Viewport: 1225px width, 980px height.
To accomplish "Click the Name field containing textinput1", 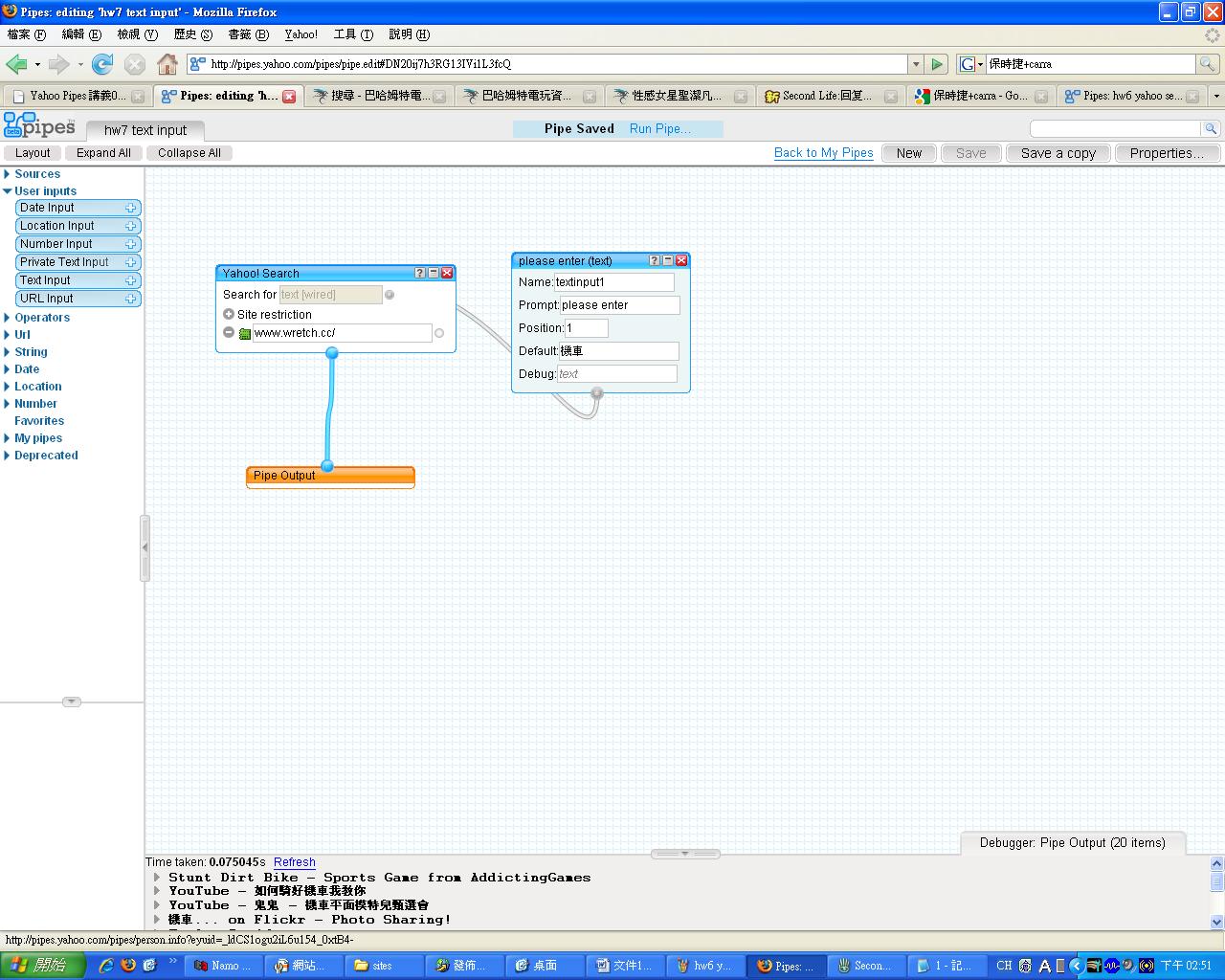I will coord(614,282).
